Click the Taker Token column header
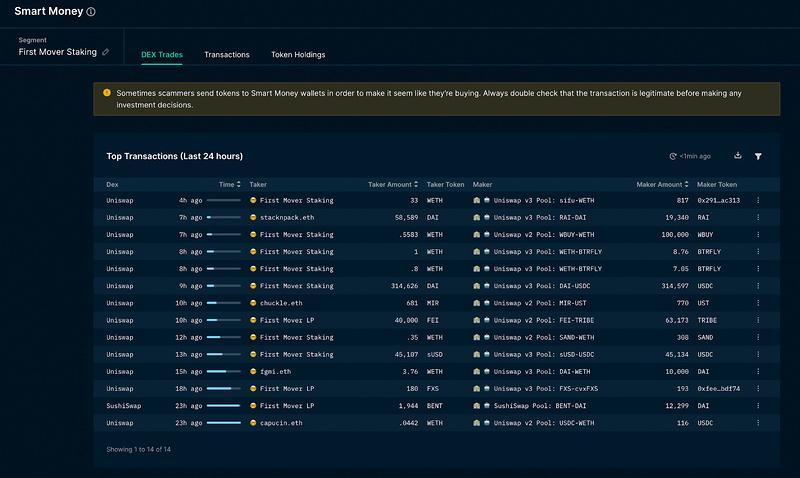 click(445, 185)
